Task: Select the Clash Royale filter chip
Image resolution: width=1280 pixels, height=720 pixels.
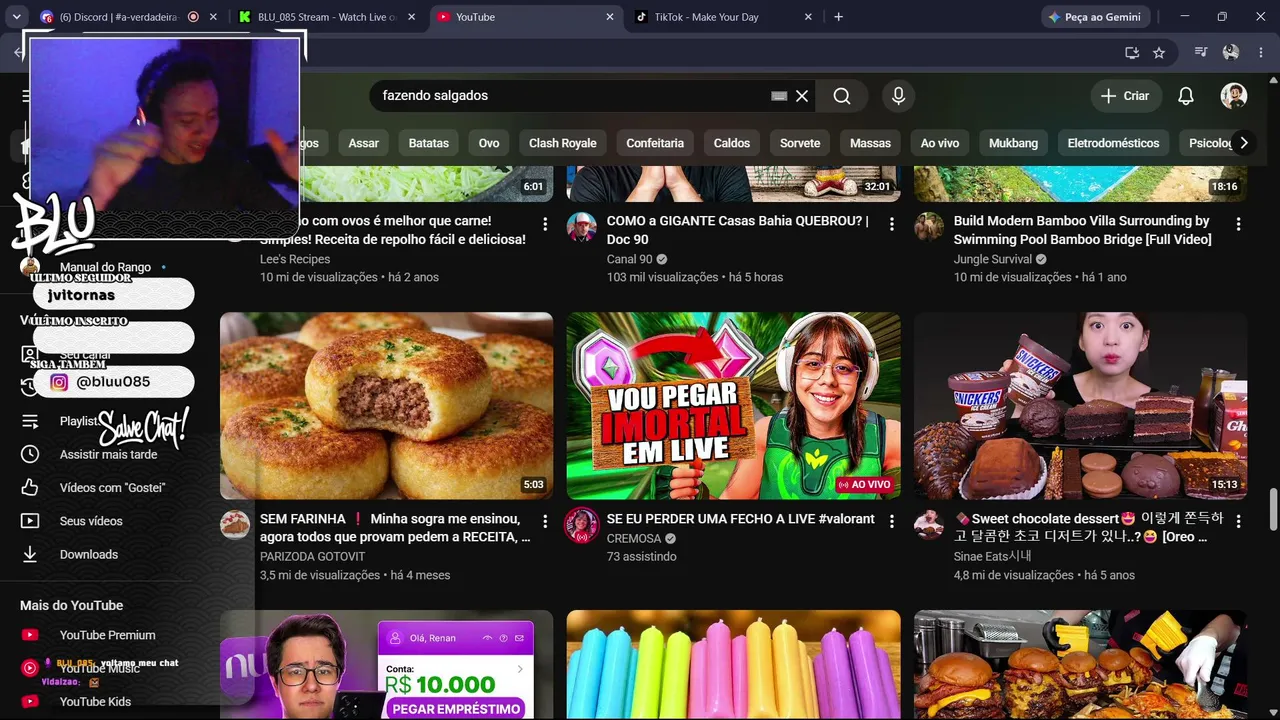Action: (x=562, y=143)
